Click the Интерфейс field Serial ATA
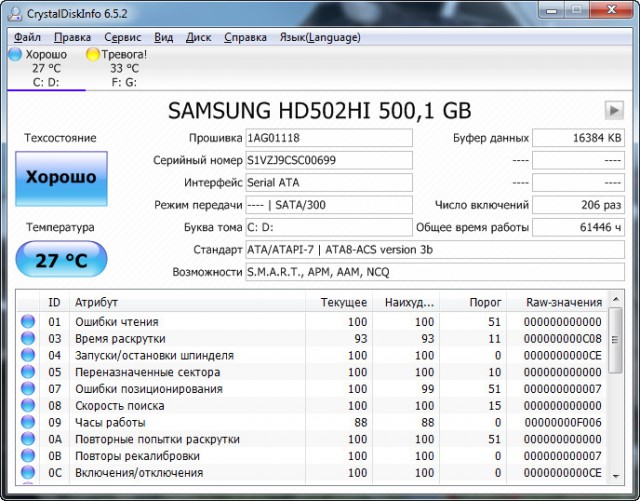The width and height of the screenshot is (640, 501). [x=329, y=183]
